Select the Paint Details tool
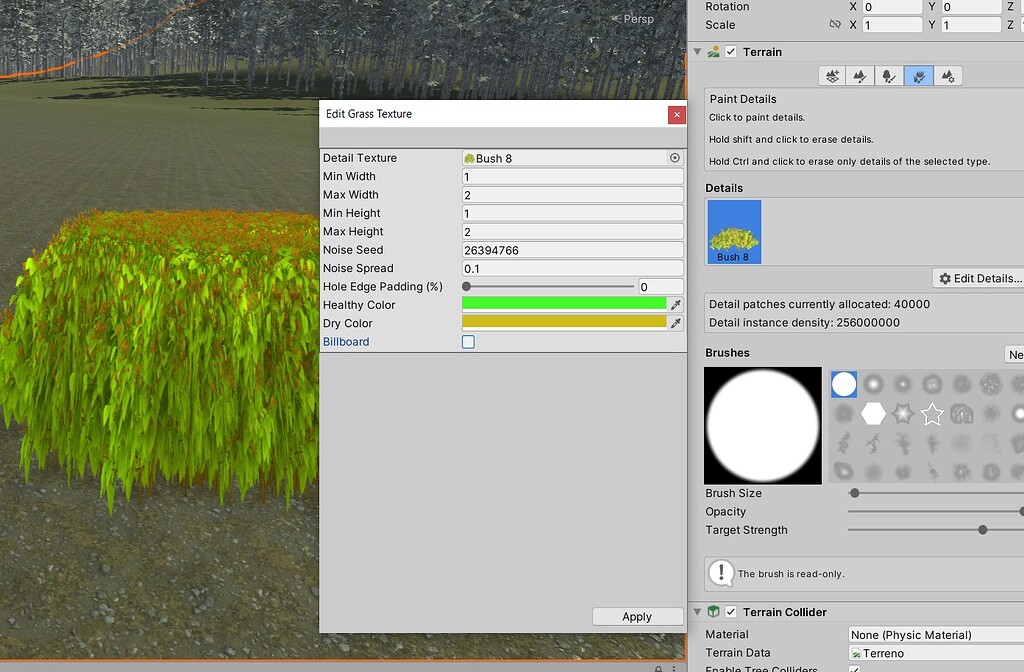Viewport: 1024px width, 672px height. [x=918, y=75]
